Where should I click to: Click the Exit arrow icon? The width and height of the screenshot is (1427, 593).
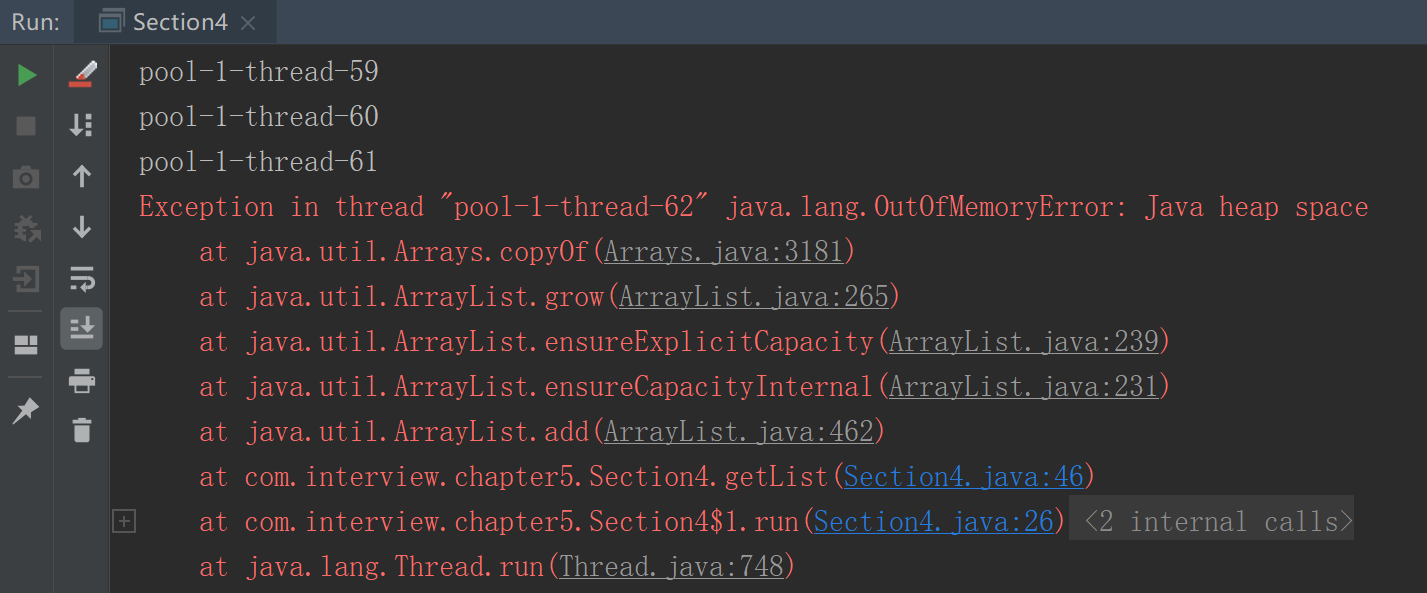click(x=26, y=279)
